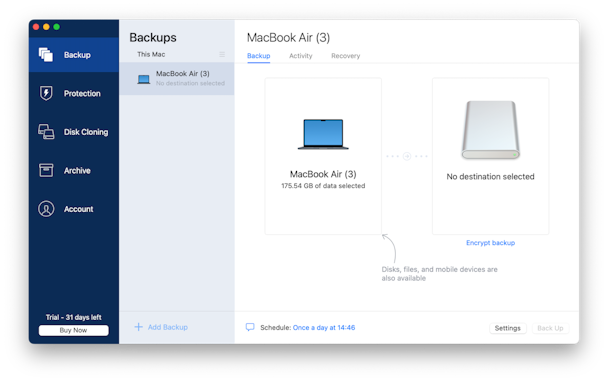Image resolution: width=608 pixels, height=382 pixels.
Task: Open schedule 'Once a day at 14:46'
Action: pyautogui.click(x=324, y=327)
